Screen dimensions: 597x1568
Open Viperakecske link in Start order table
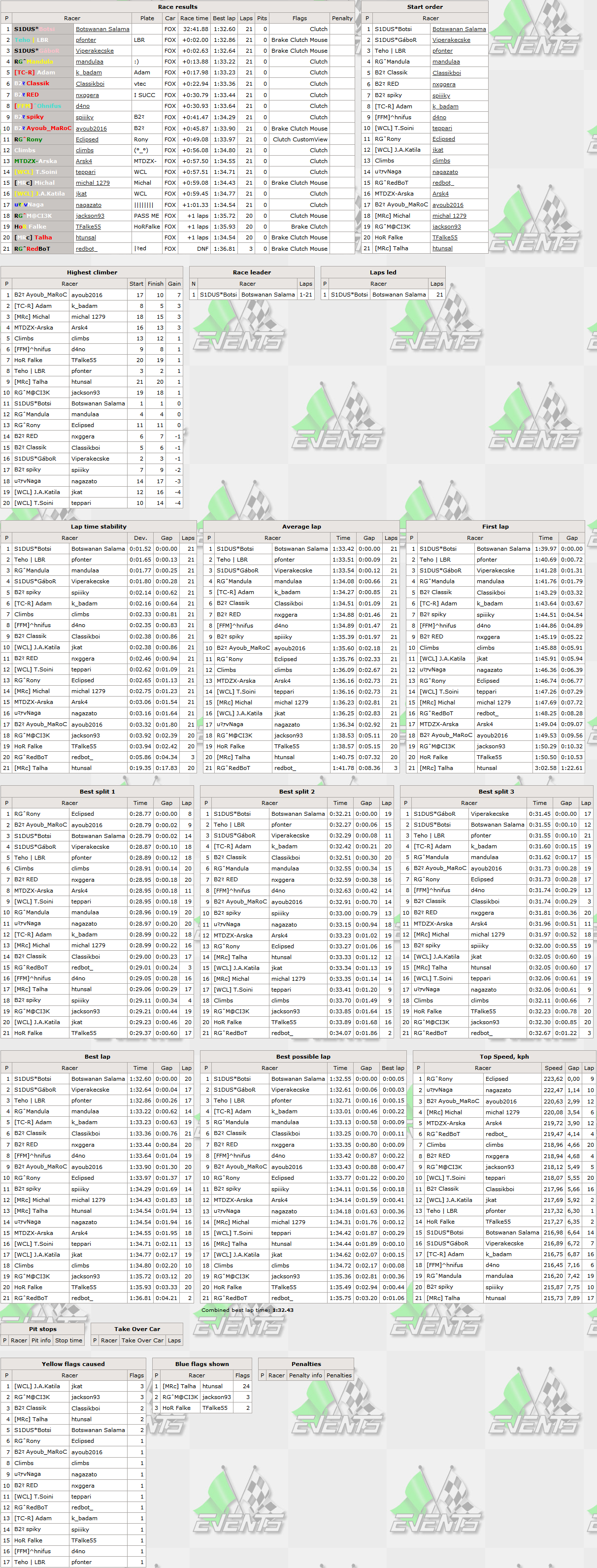[451, 40]
